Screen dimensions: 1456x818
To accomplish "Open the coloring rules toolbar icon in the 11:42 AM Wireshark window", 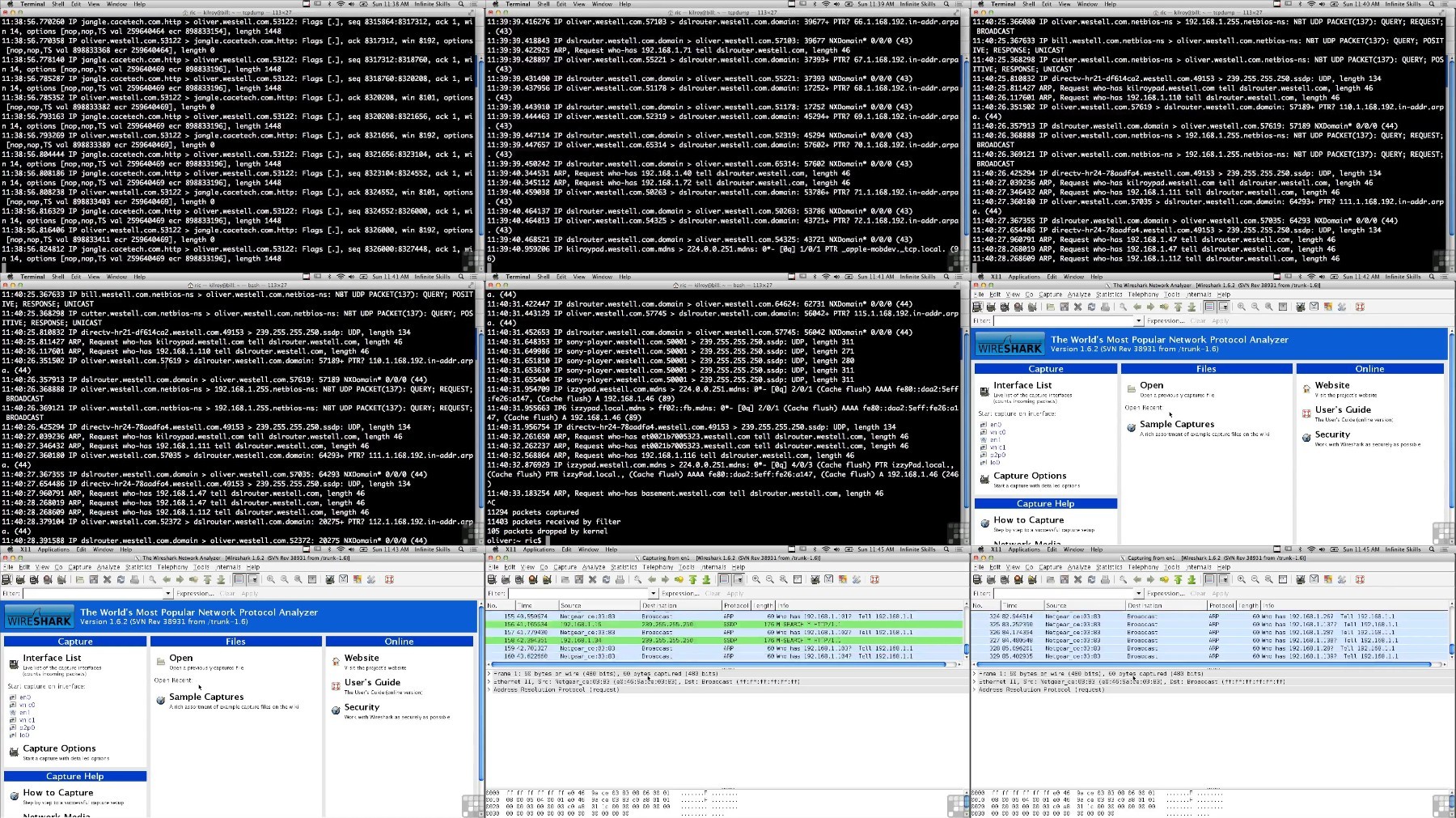I will click(x=1328, y=307).
